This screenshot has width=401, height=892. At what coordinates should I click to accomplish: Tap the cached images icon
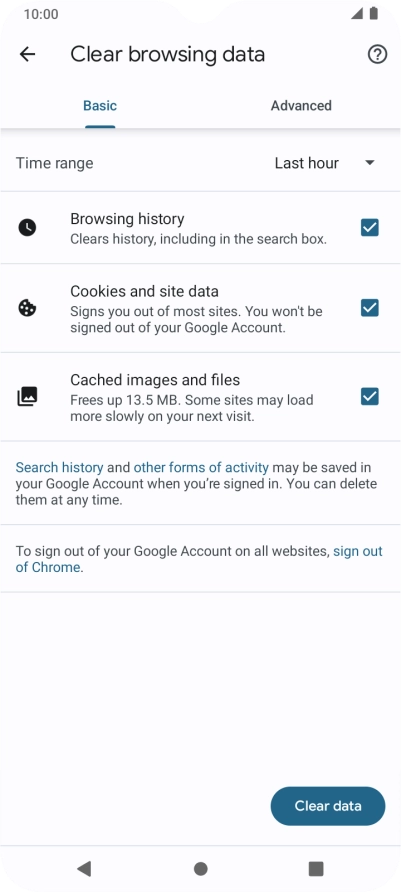(27, 397)
